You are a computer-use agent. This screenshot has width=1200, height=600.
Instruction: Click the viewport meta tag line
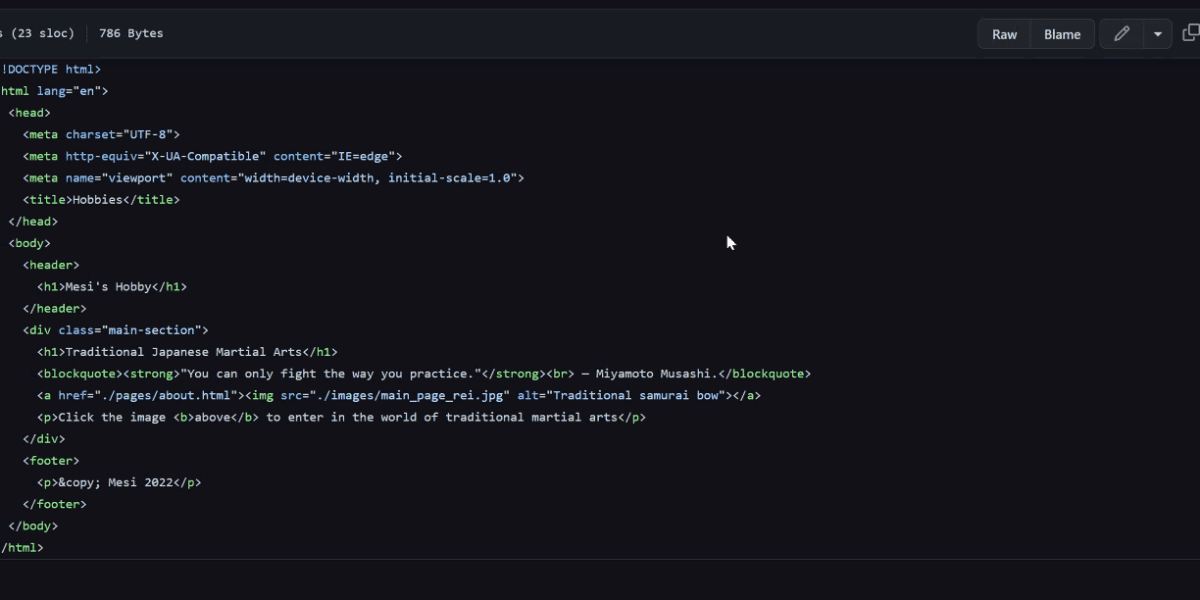point(273,178)
